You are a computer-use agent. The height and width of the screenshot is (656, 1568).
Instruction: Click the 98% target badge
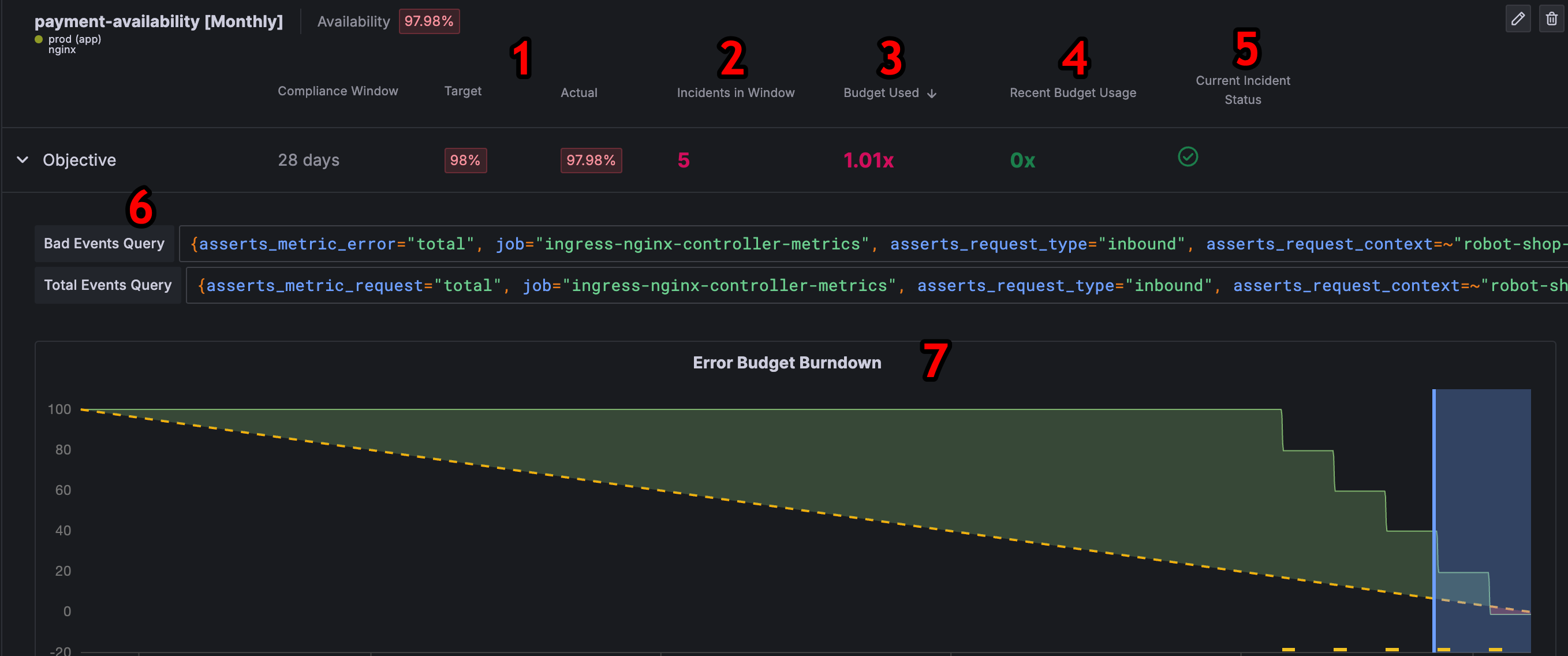click(465, 160)
